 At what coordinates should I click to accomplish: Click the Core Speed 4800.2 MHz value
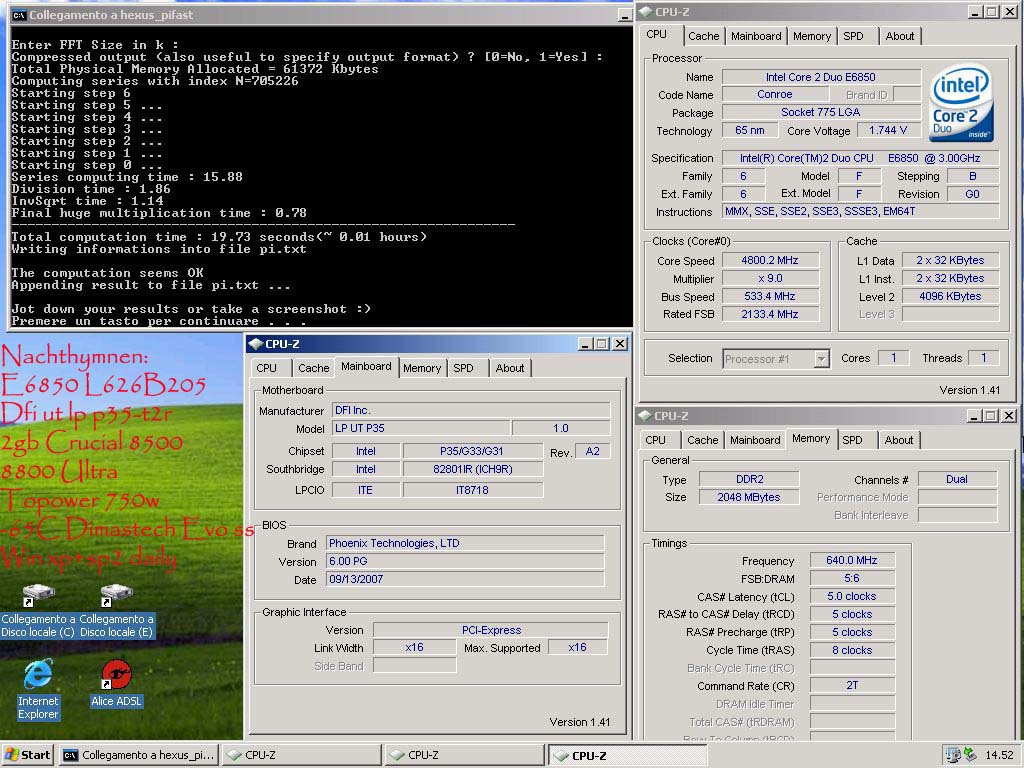(x=770, y=261)
